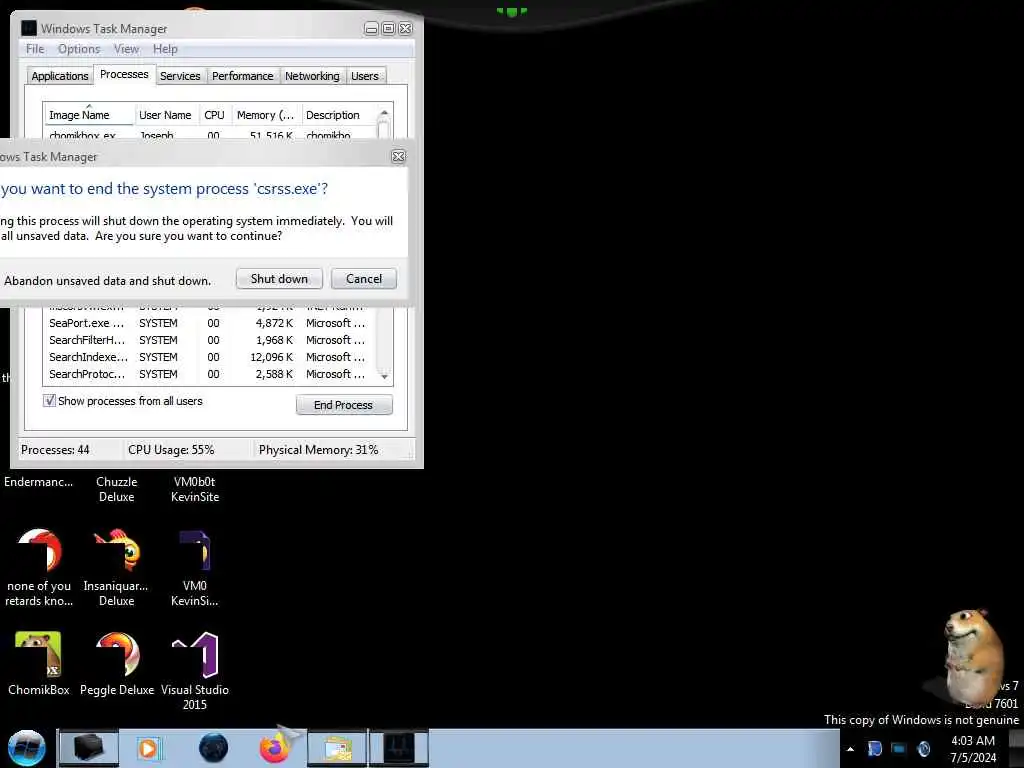
Task: Click the date 7/5/2024 in the tray
Action: pos(973,758)
